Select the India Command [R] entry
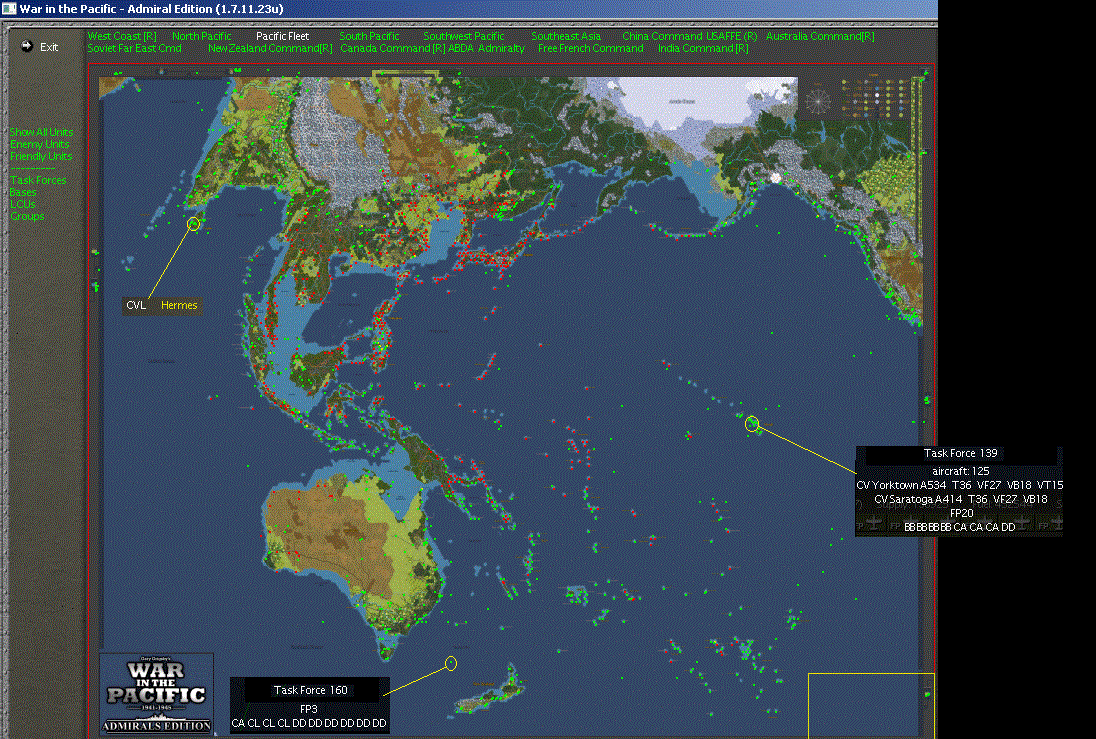The image size is (1096, 739). pos(702,48)
